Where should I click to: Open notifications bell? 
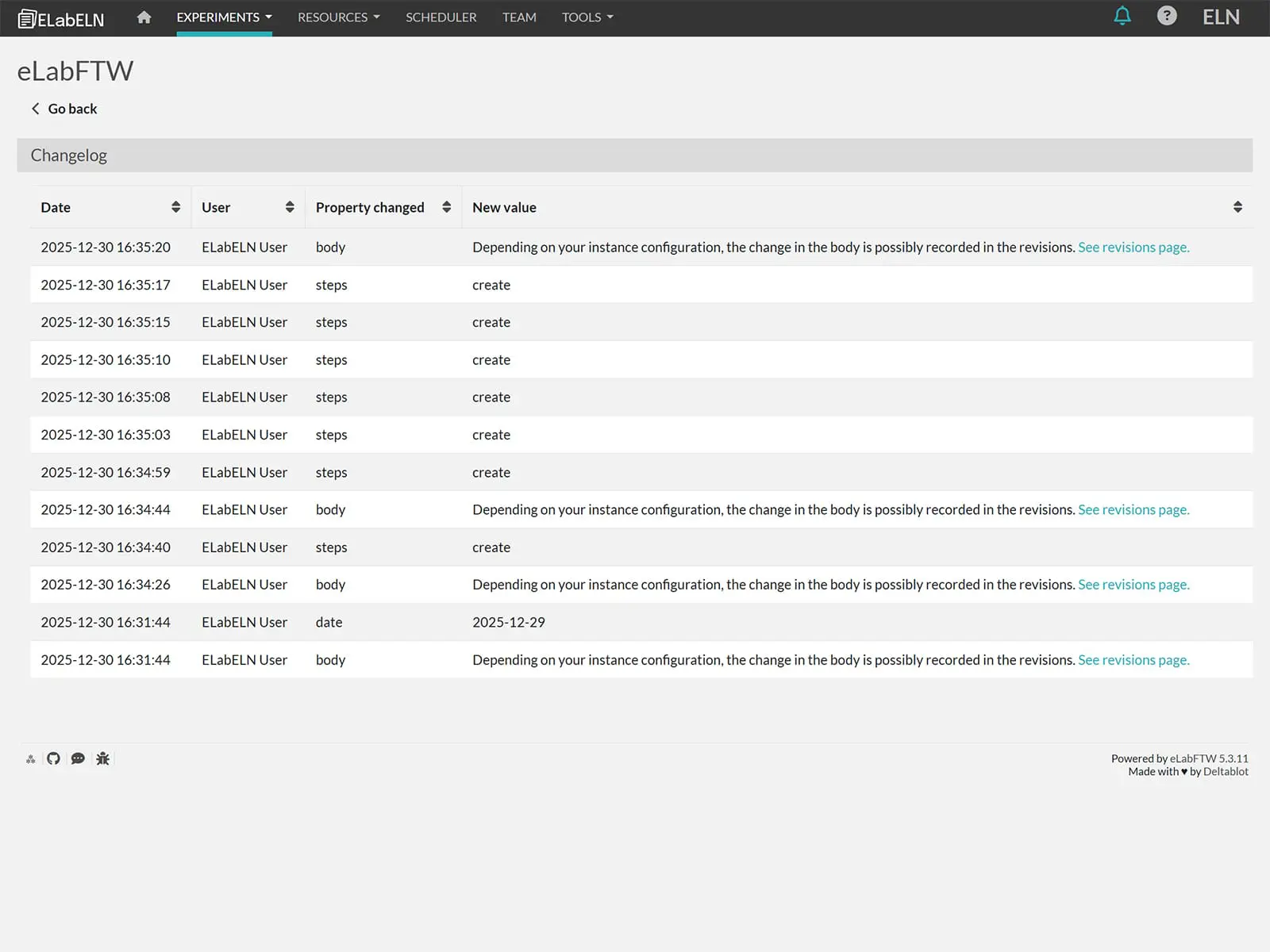point(1122,17)
